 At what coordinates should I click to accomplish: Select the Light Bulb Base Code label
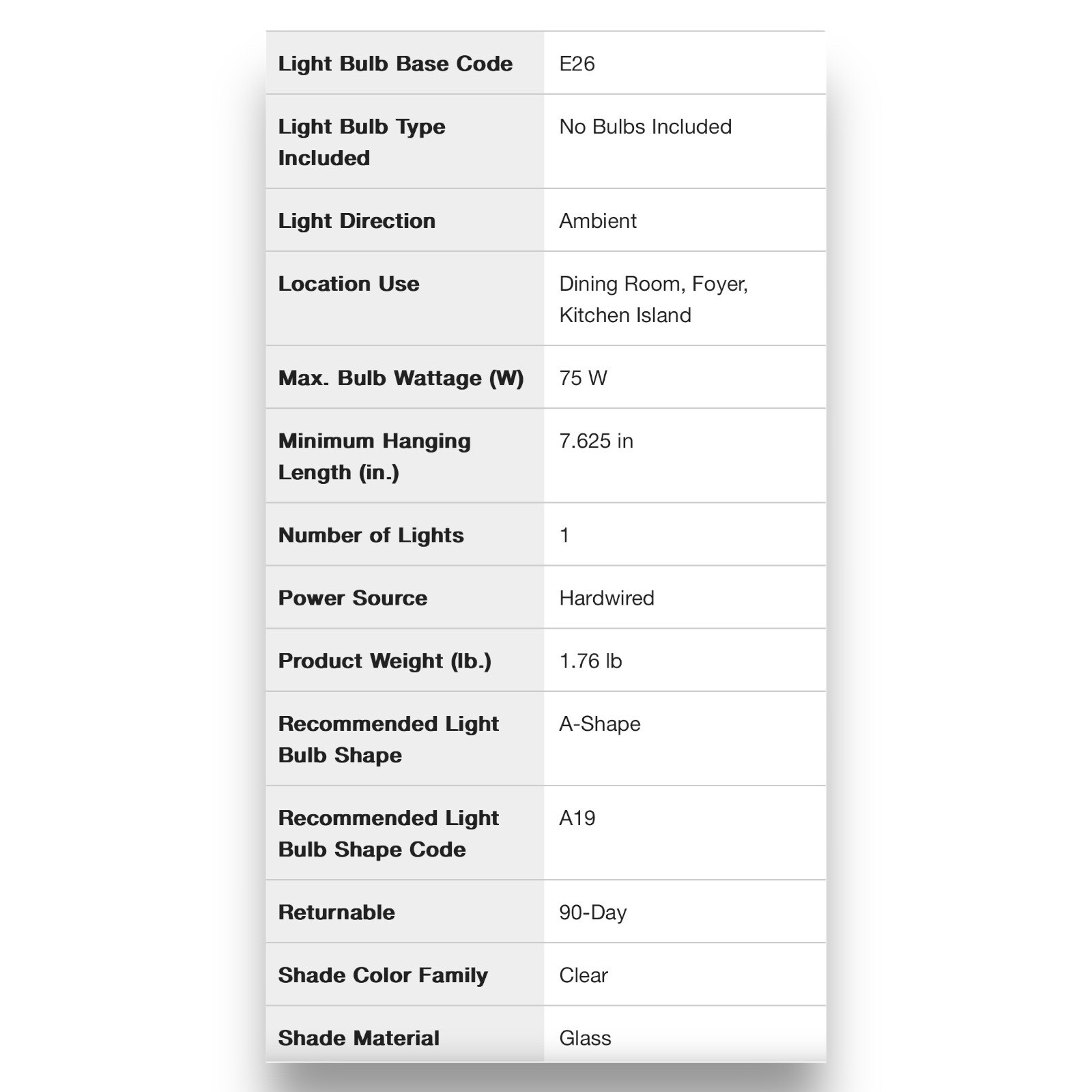click(395, 63)
